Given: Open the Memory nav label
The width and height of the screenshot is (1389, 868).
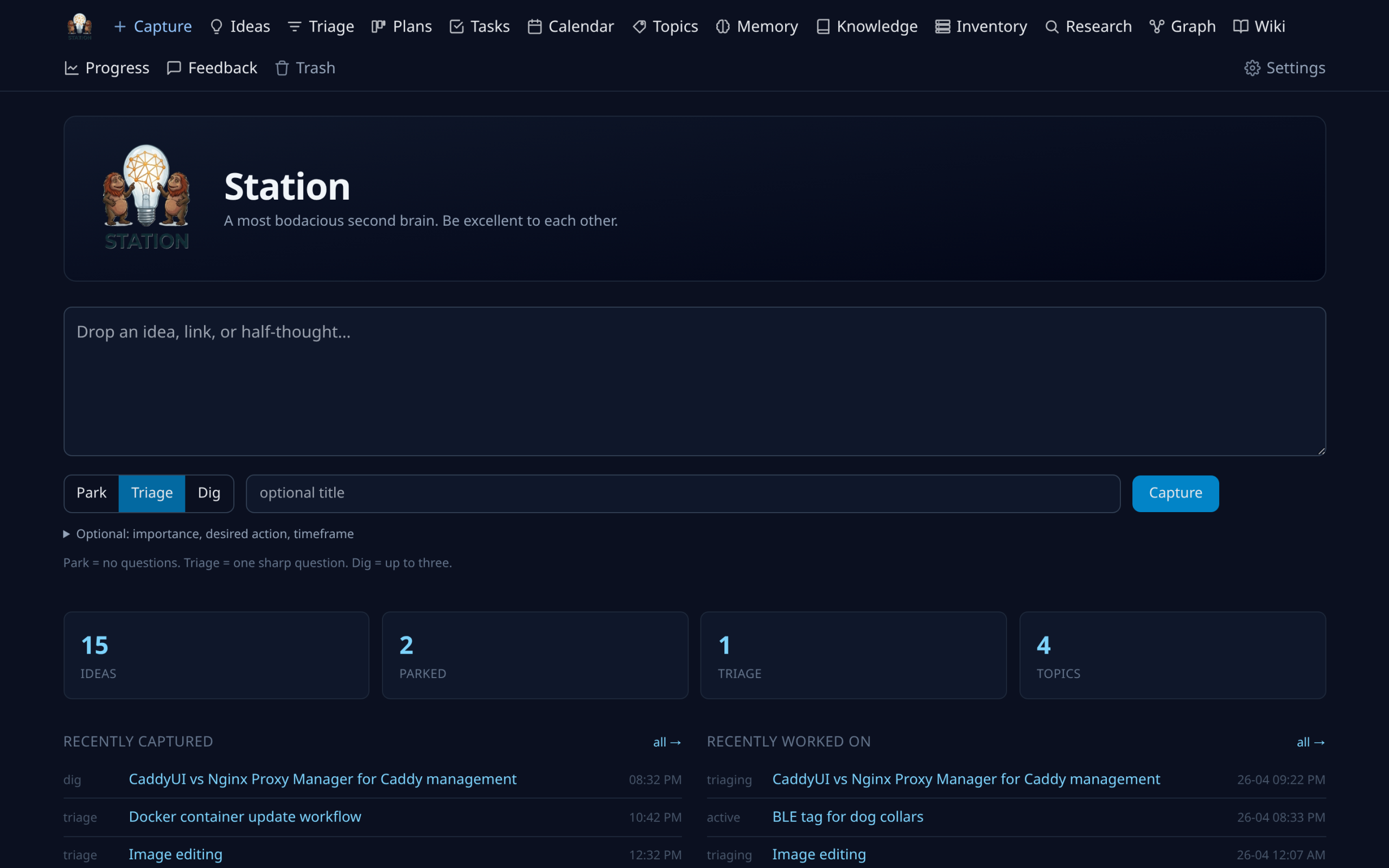Looking at the screenshot, I should 767,27.
